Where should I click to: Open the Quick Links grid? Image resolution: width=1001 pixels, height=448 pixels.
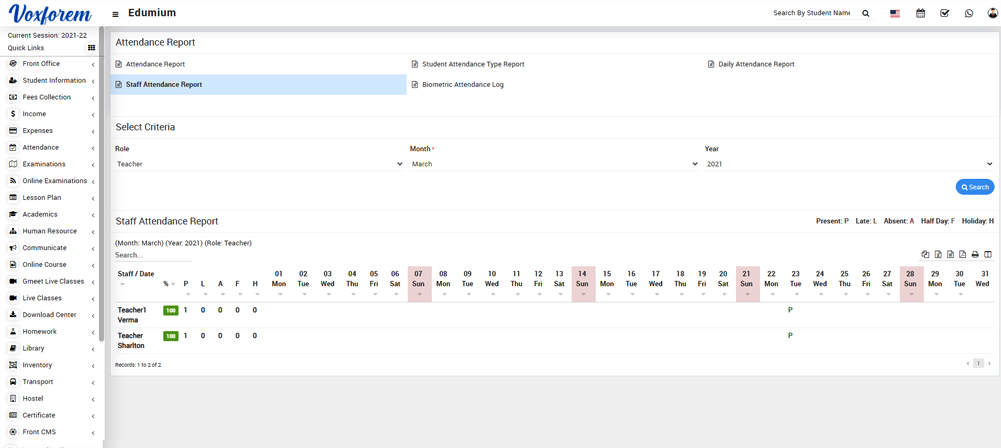[x=91, y=48]
